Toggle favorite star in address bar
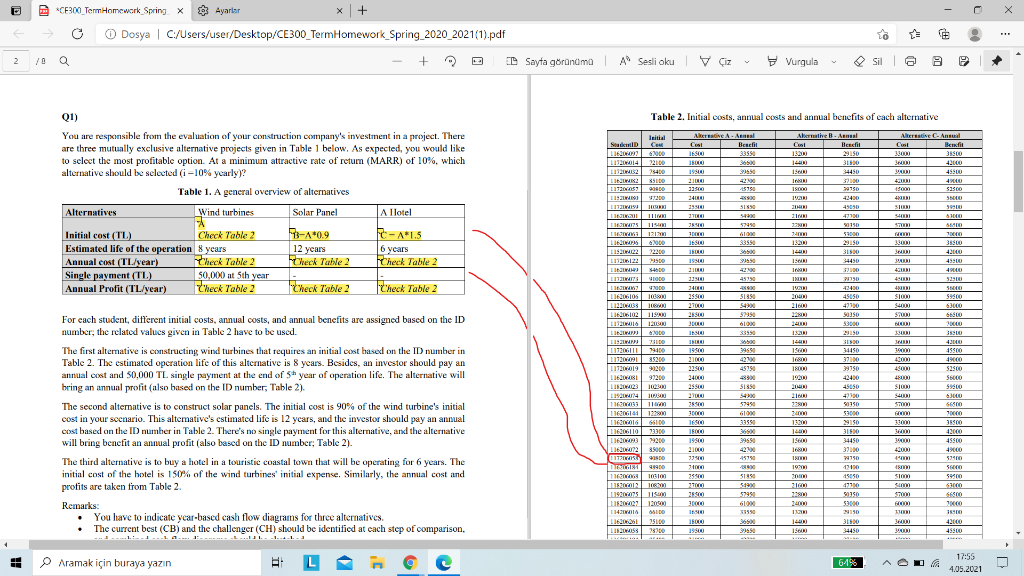The width and height of the screenshot is (1024, 576). [884, 33]
